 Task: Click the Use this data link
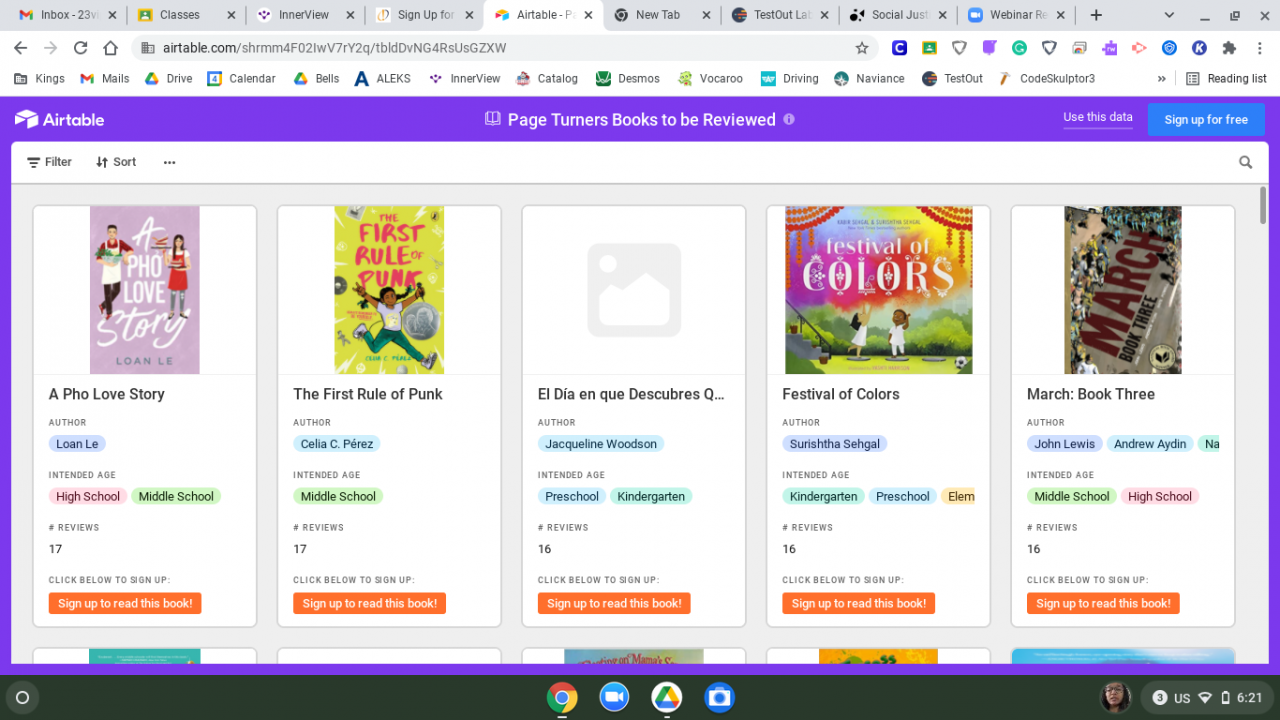pyautogui.click(x=1098, y=117)
